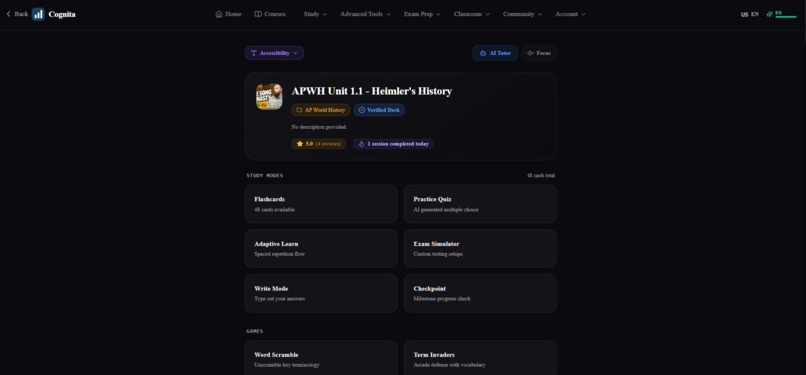The width and height of the screenshot is (806, 375).
Task: Open the Checkpoint progress check
Action: [x=480, y=293]
